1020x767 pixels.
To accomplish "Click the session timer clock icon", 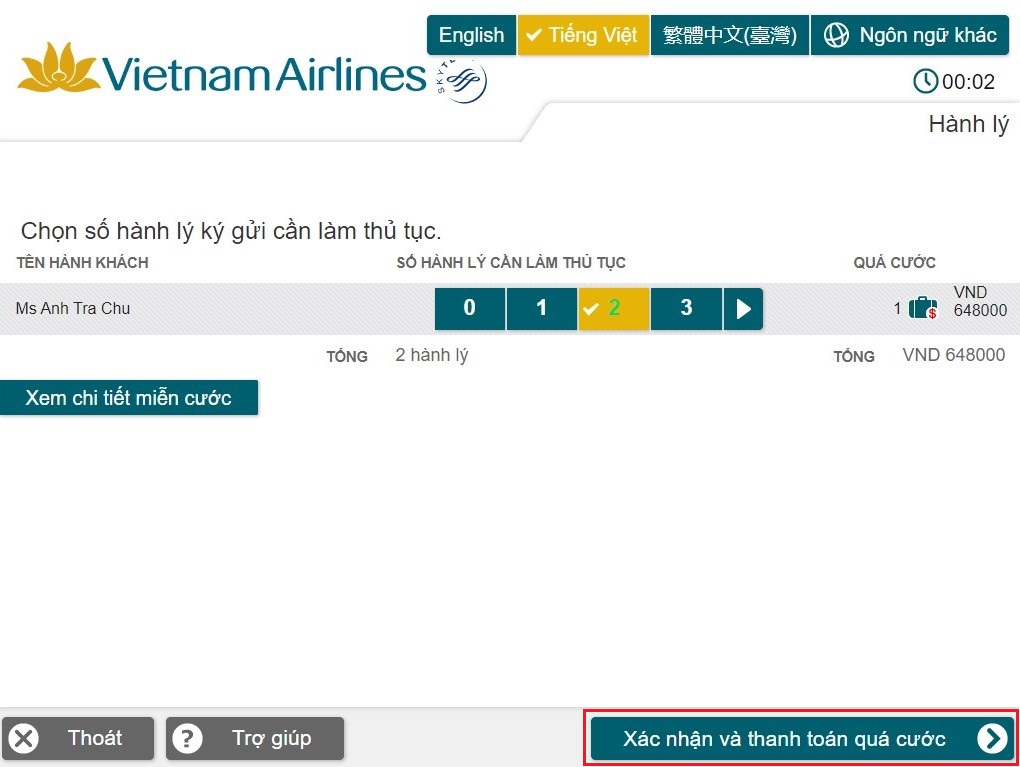I will pos(926,81).
